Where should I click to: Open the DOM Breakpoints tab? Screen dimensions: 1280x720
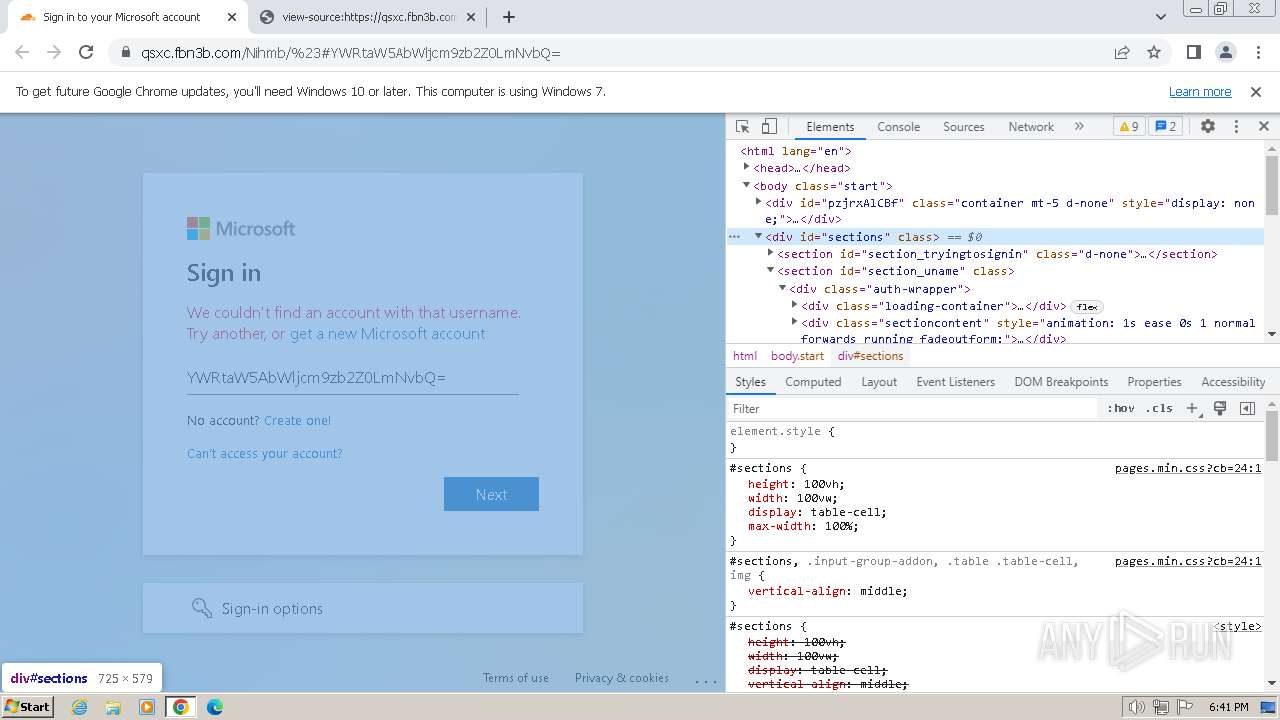[1061, 382]
